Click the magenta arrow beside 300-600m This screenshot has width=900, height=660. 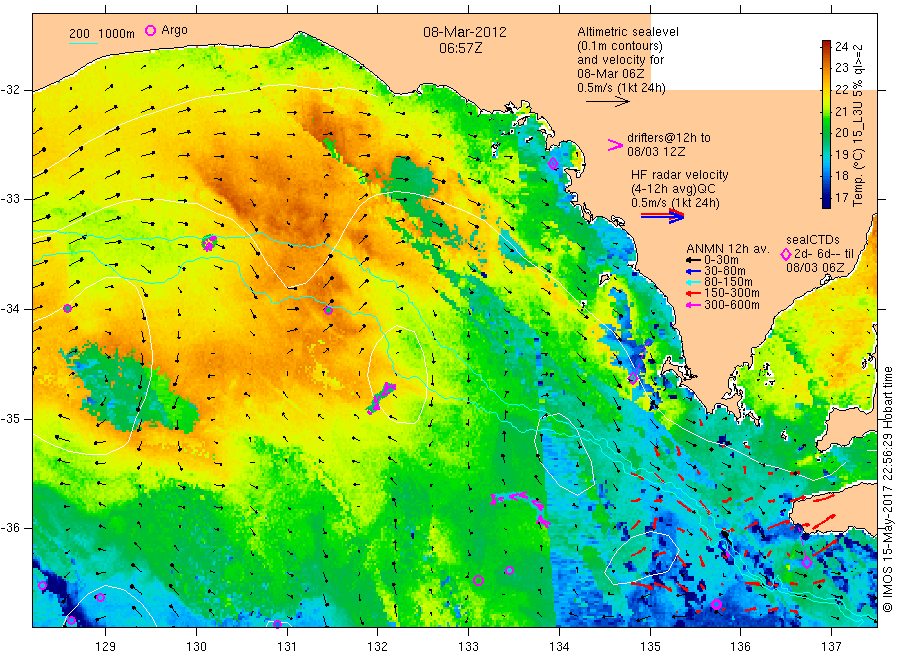[x=694, y=305]
